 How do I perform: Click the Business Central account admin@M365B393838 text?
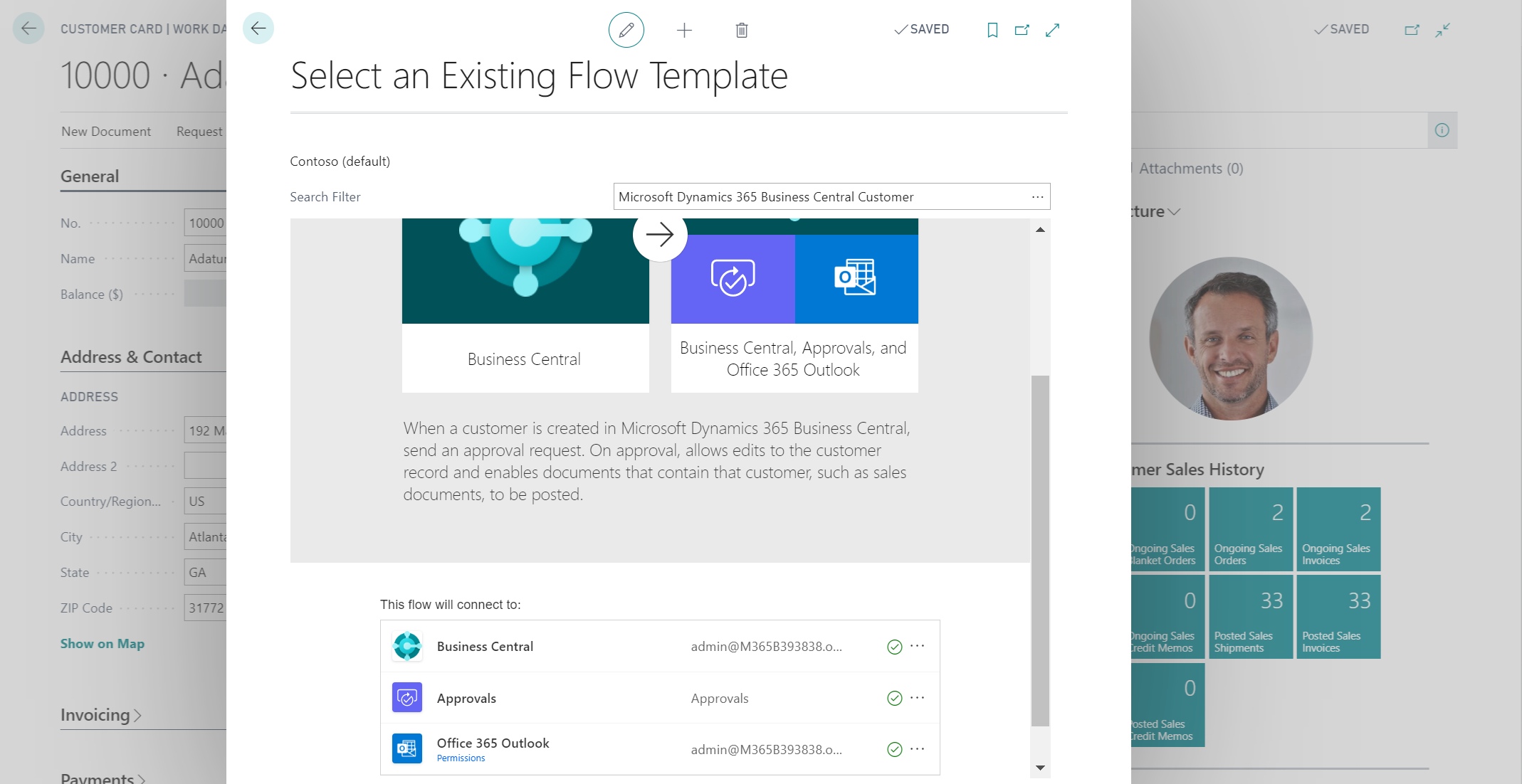point(767,647)
